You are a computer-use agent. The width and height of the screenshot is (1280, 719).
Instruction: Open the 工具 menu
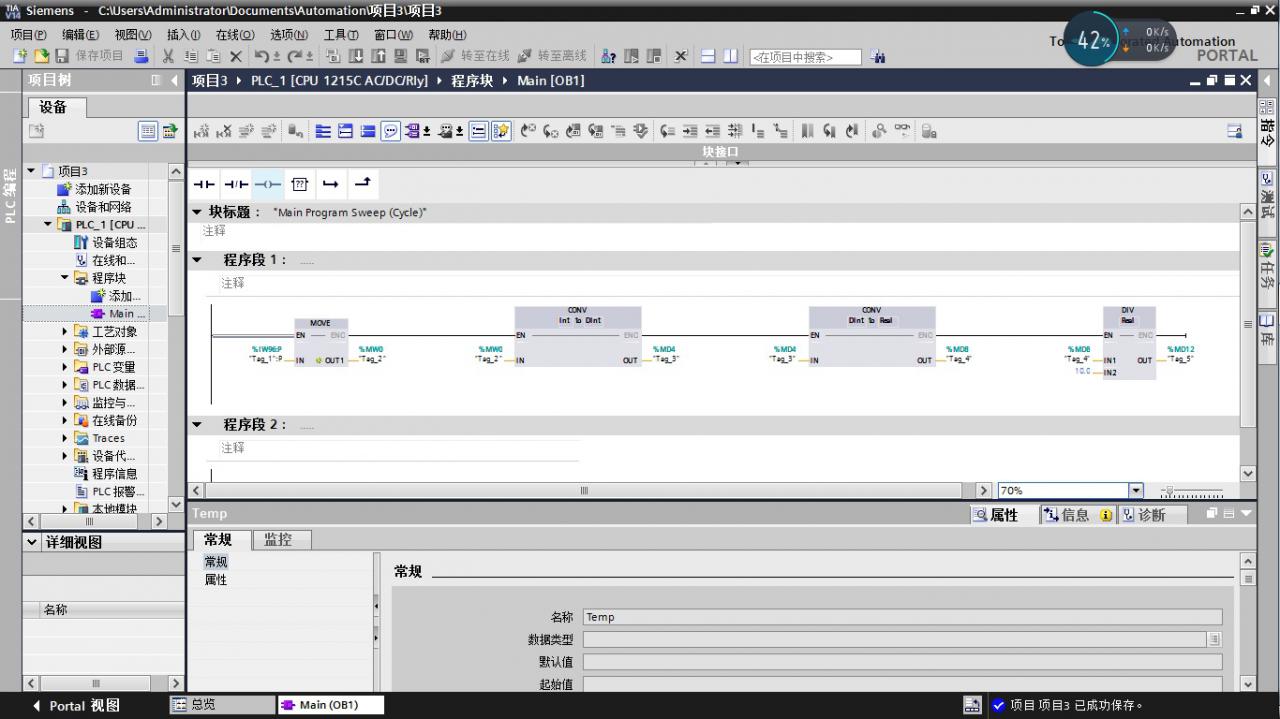[341, 35]
